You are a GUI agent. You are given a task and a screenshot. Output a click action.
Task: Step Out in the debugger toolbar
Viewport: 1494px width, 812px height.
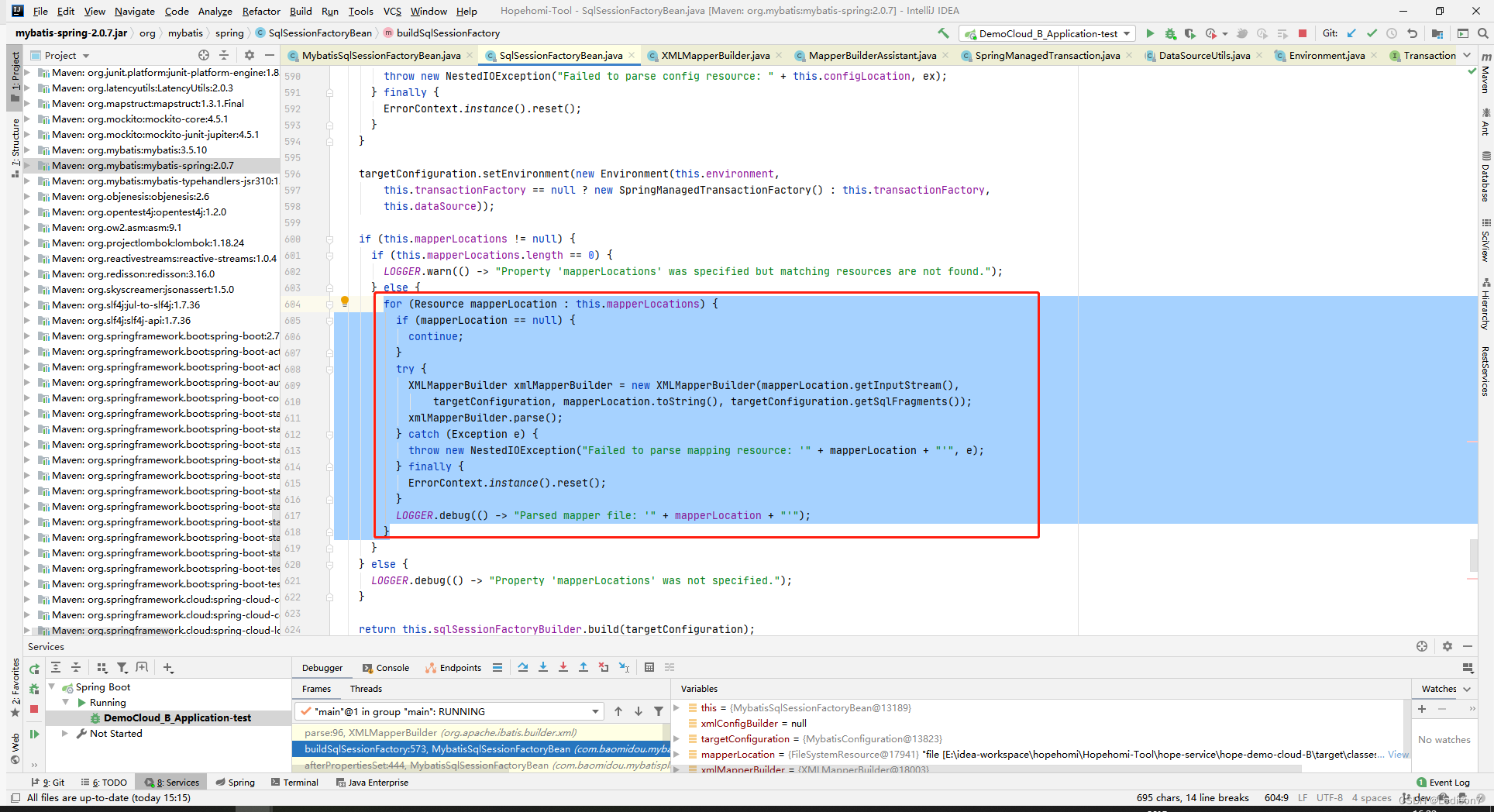click(583, 667)
